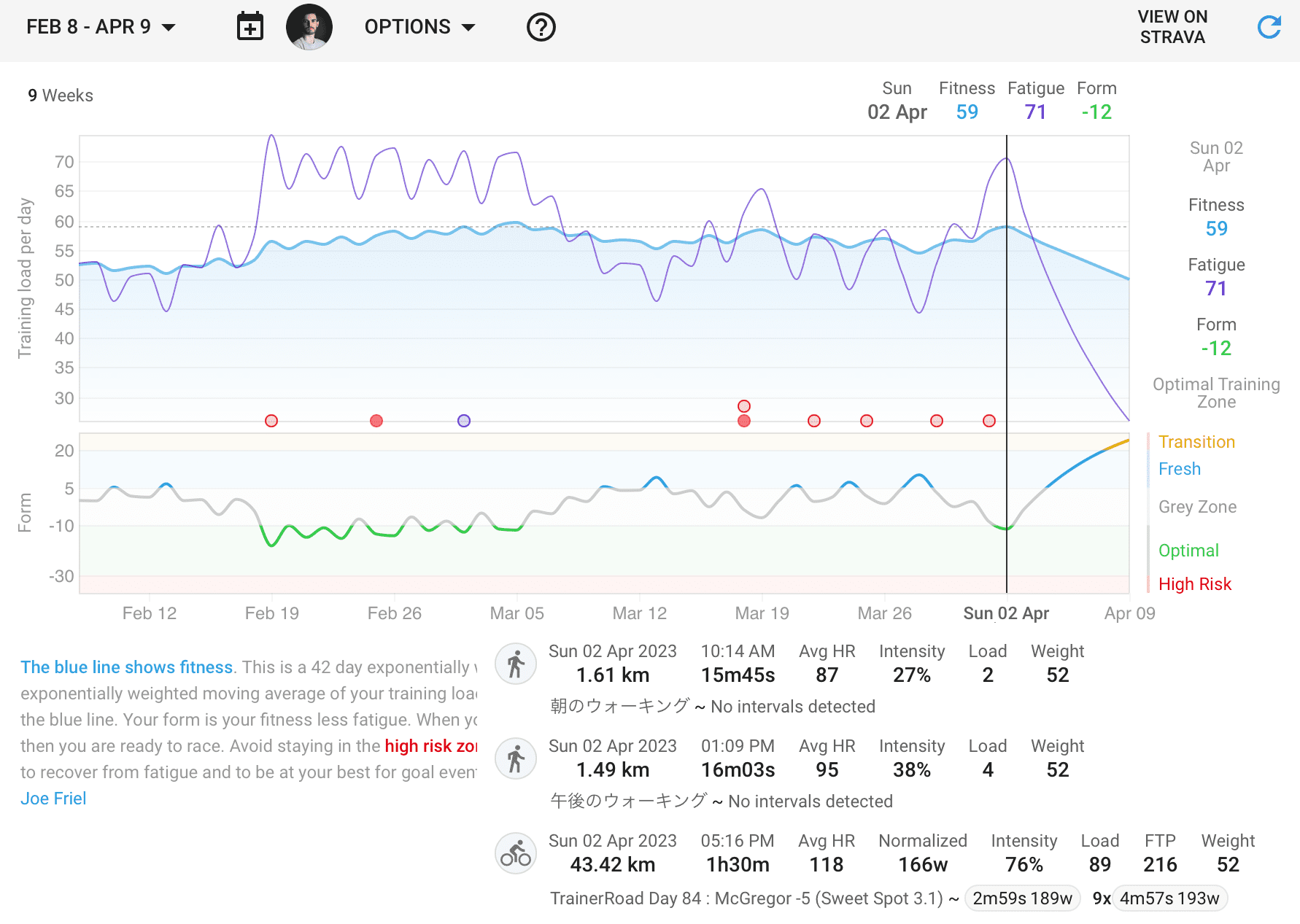The image size is (1300, 924).
Task: Open the help question mark icon
Action: point(541,27)
